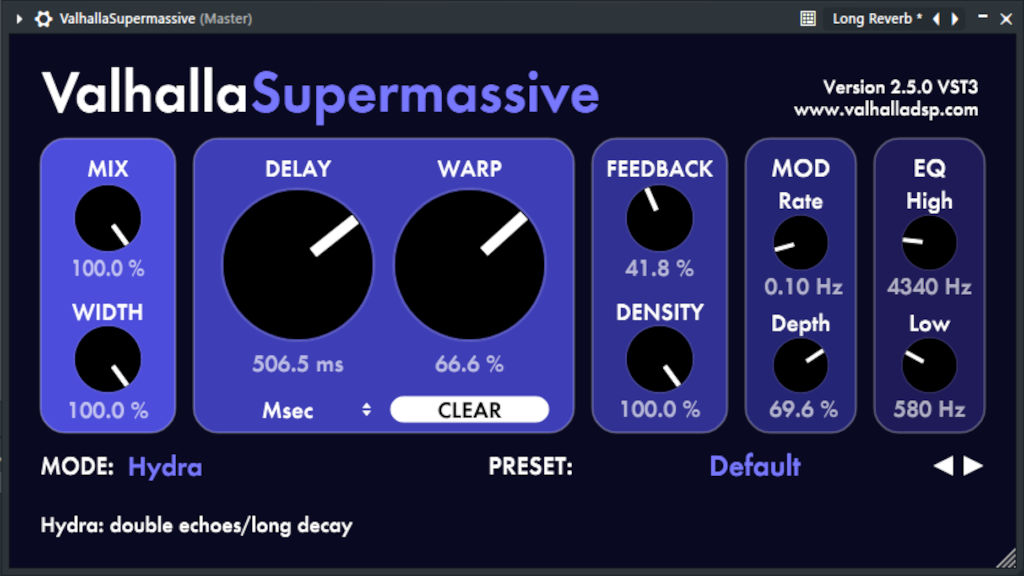The height and width of the screenshot is (576, 1024).
Task: Adjust the MIX knob
Action: coord(107,217)
